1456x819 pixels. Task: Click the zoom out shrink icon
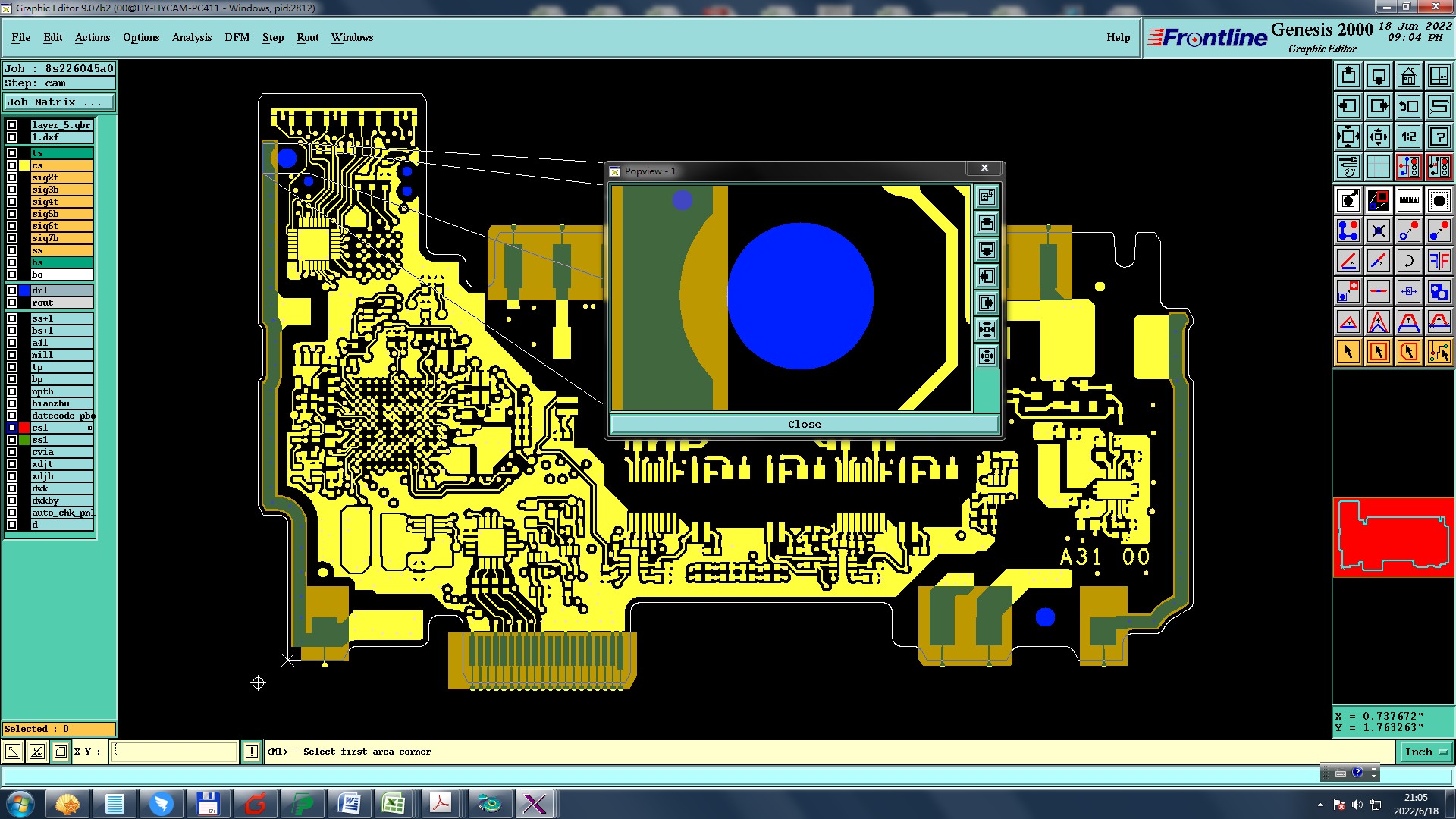(x=1379, y=136)
